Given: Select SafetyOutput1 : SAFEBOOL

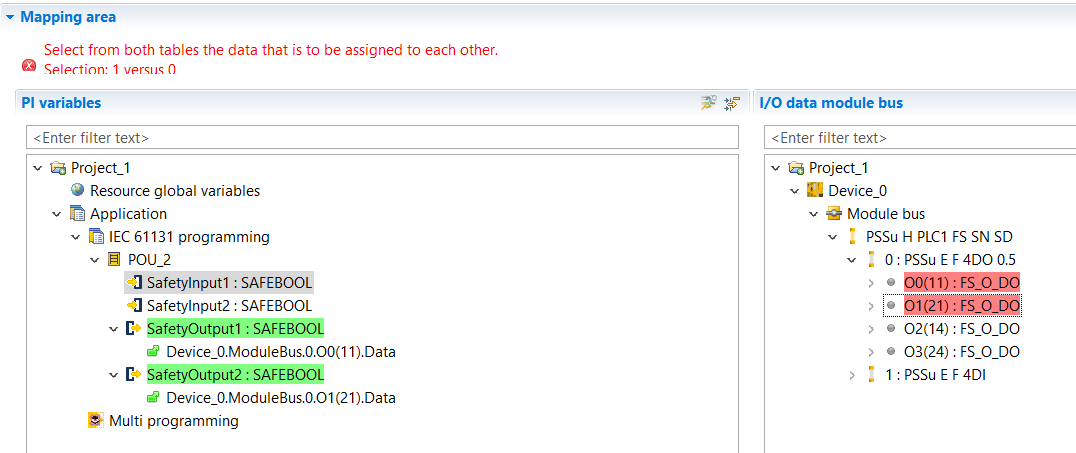Looking at the screenshot, I should [x=235, y=329].
